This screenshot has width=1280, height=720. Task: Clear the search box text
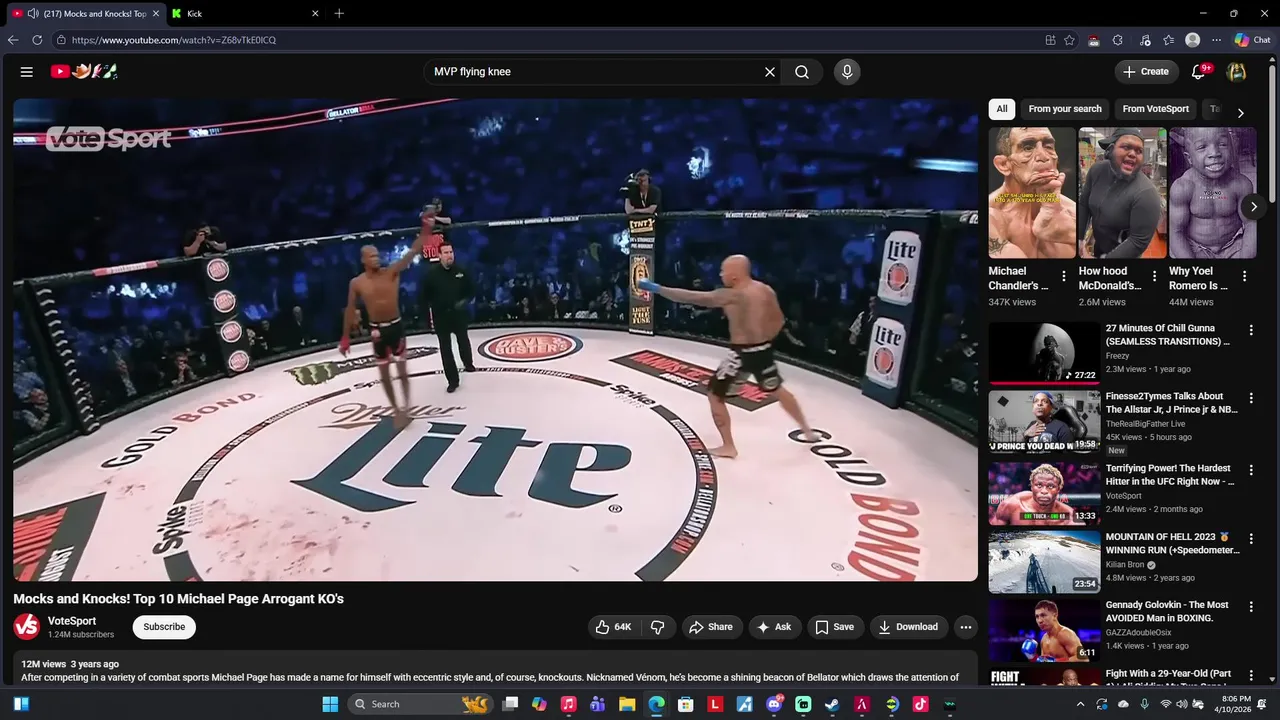770,72
